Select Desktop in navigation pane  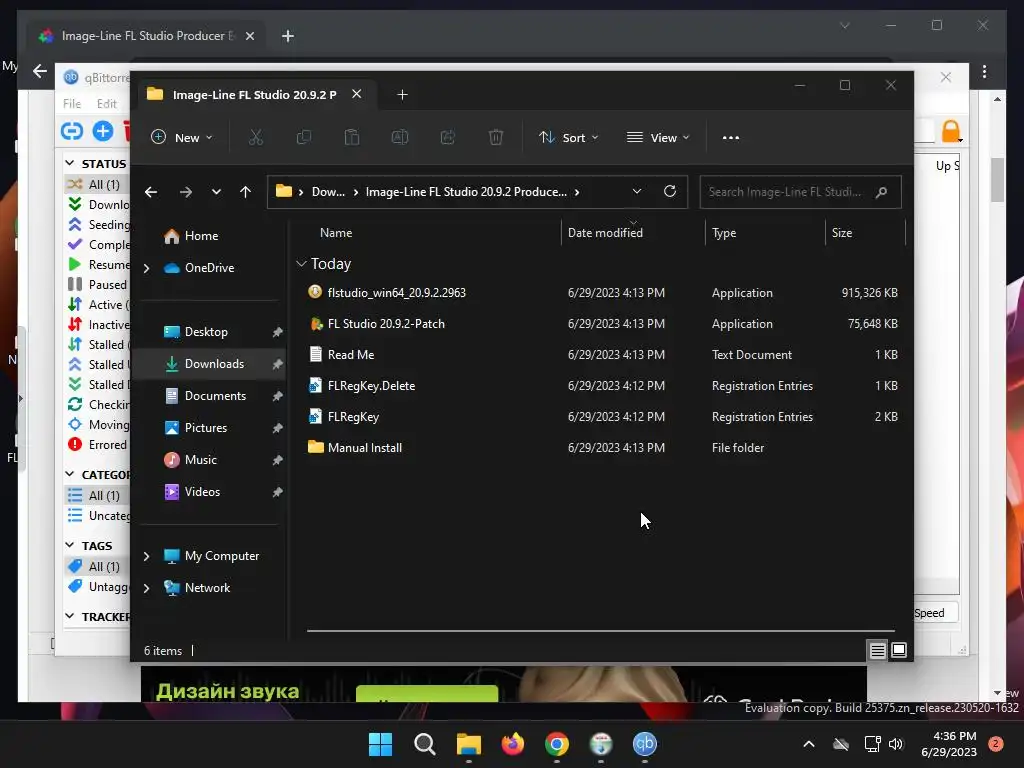click(x=212, y=332)
